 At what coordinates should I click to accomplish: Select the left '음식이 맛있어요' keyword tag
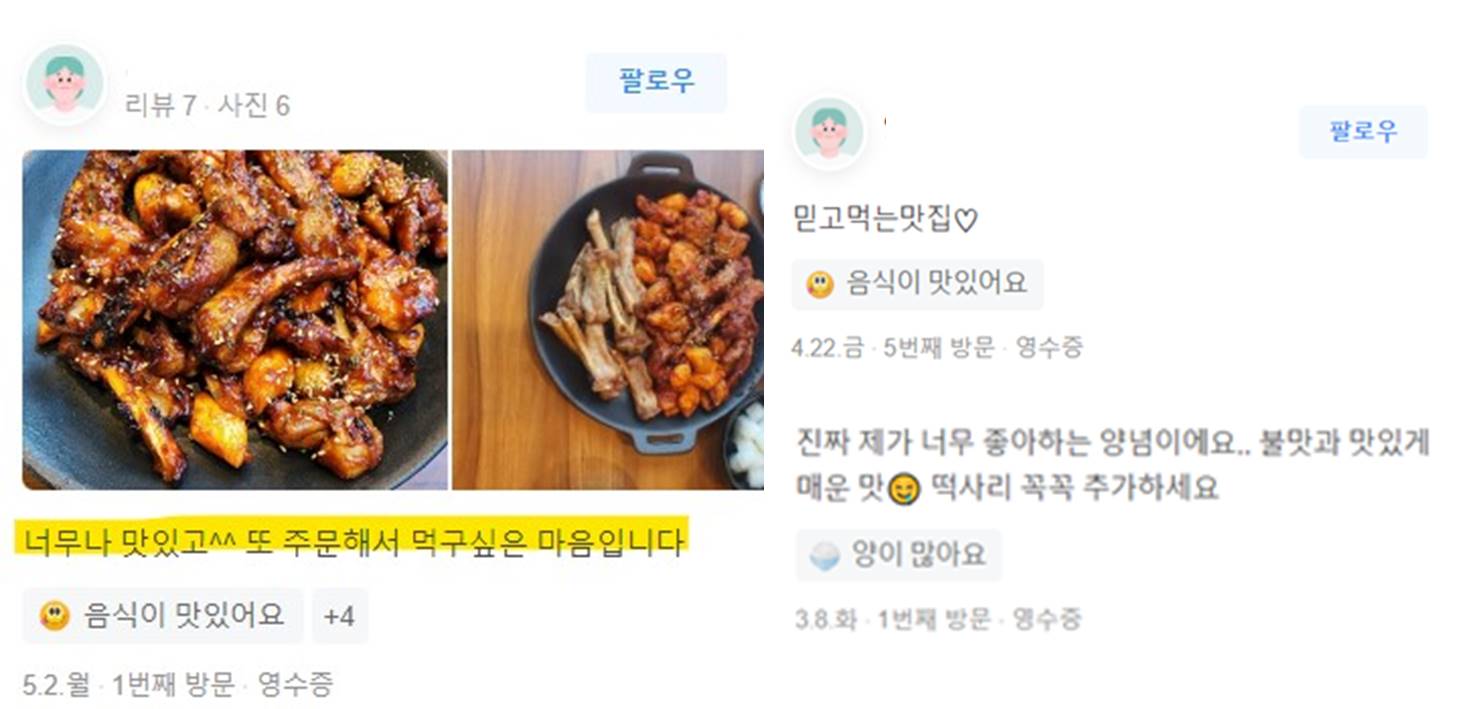pos(163,616)
